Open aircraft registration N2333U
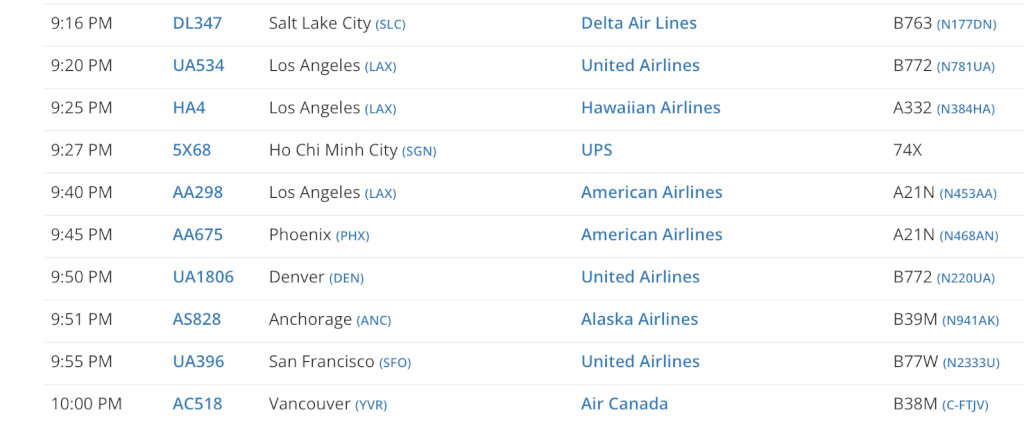The width and height of the screenshot is (1024, 423). [970, 363]
